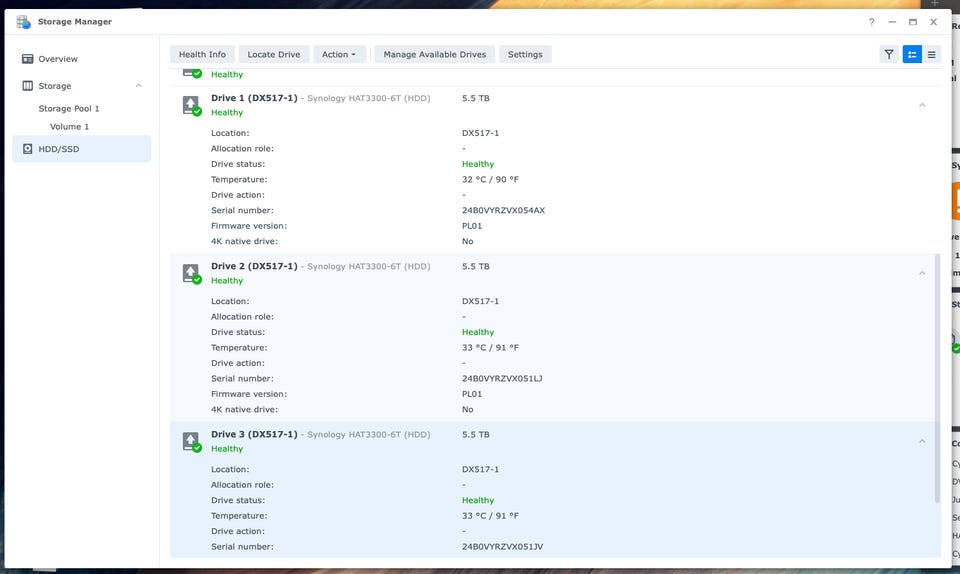Click the Storage Manager app icon
Image resolution: width=960 pixels, height=574 pixels.
tap(23, 21)
